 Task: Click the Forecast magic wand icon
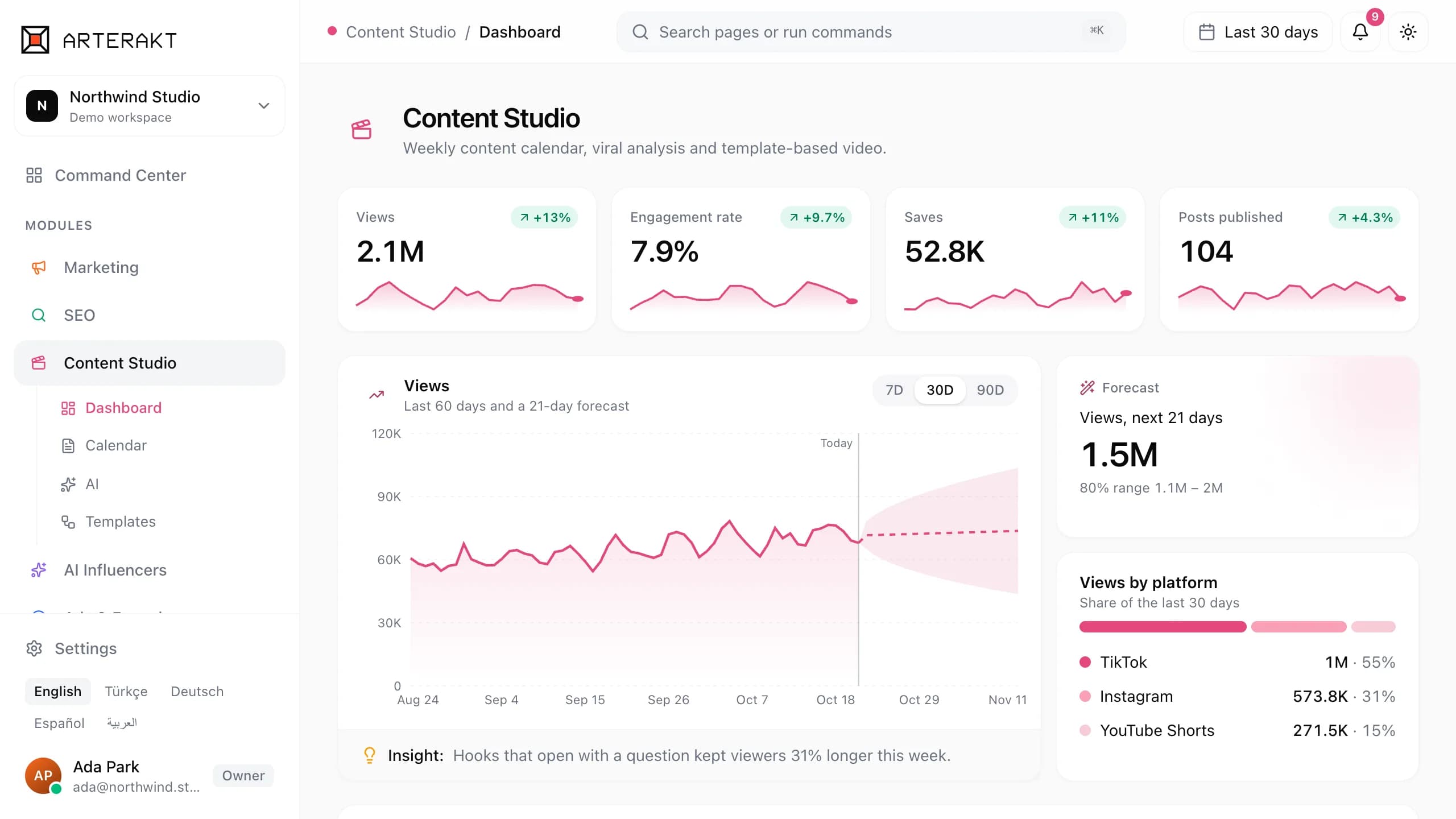pos(1087,388)
